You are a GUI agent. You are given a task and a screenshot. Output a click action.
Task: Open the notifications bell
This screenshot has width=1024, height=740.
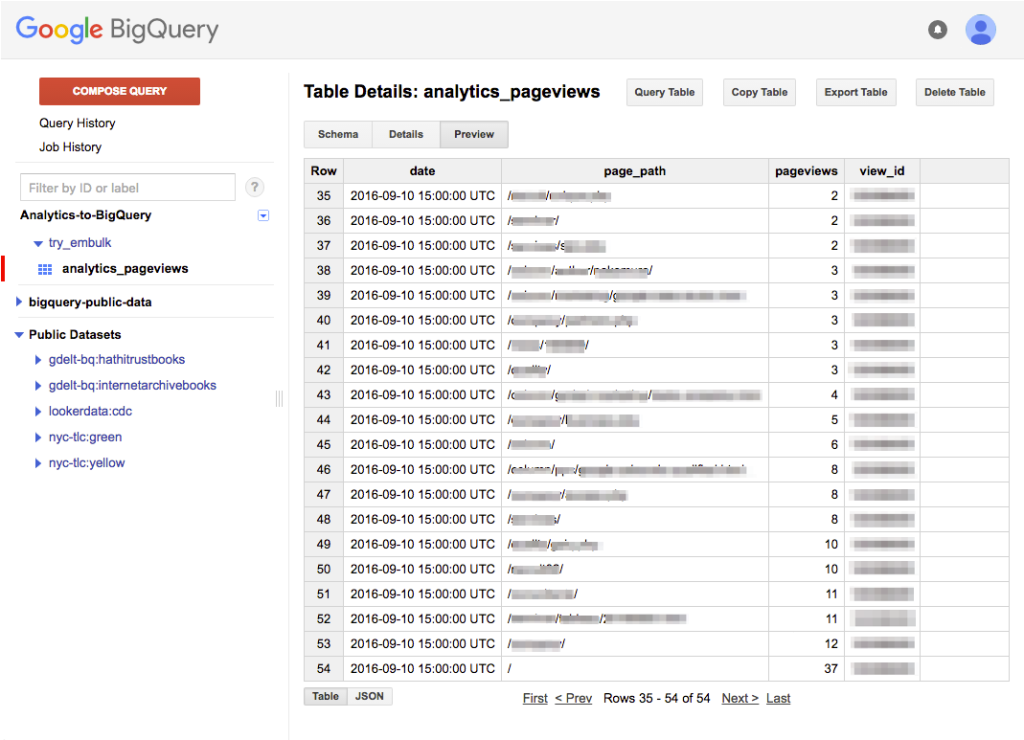point(937,30)
